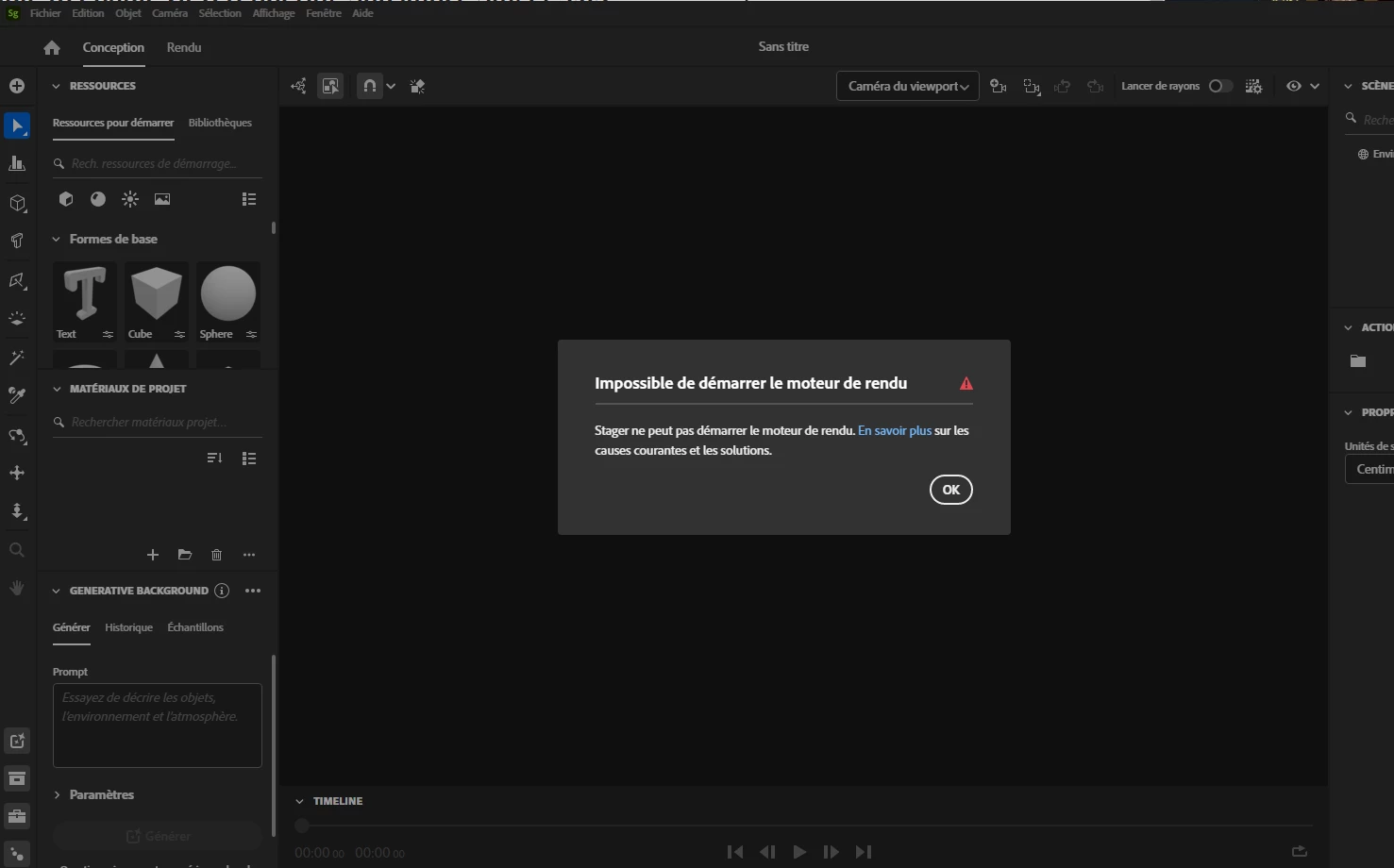Switch to Échantillons tab

[x=195, y=627]
